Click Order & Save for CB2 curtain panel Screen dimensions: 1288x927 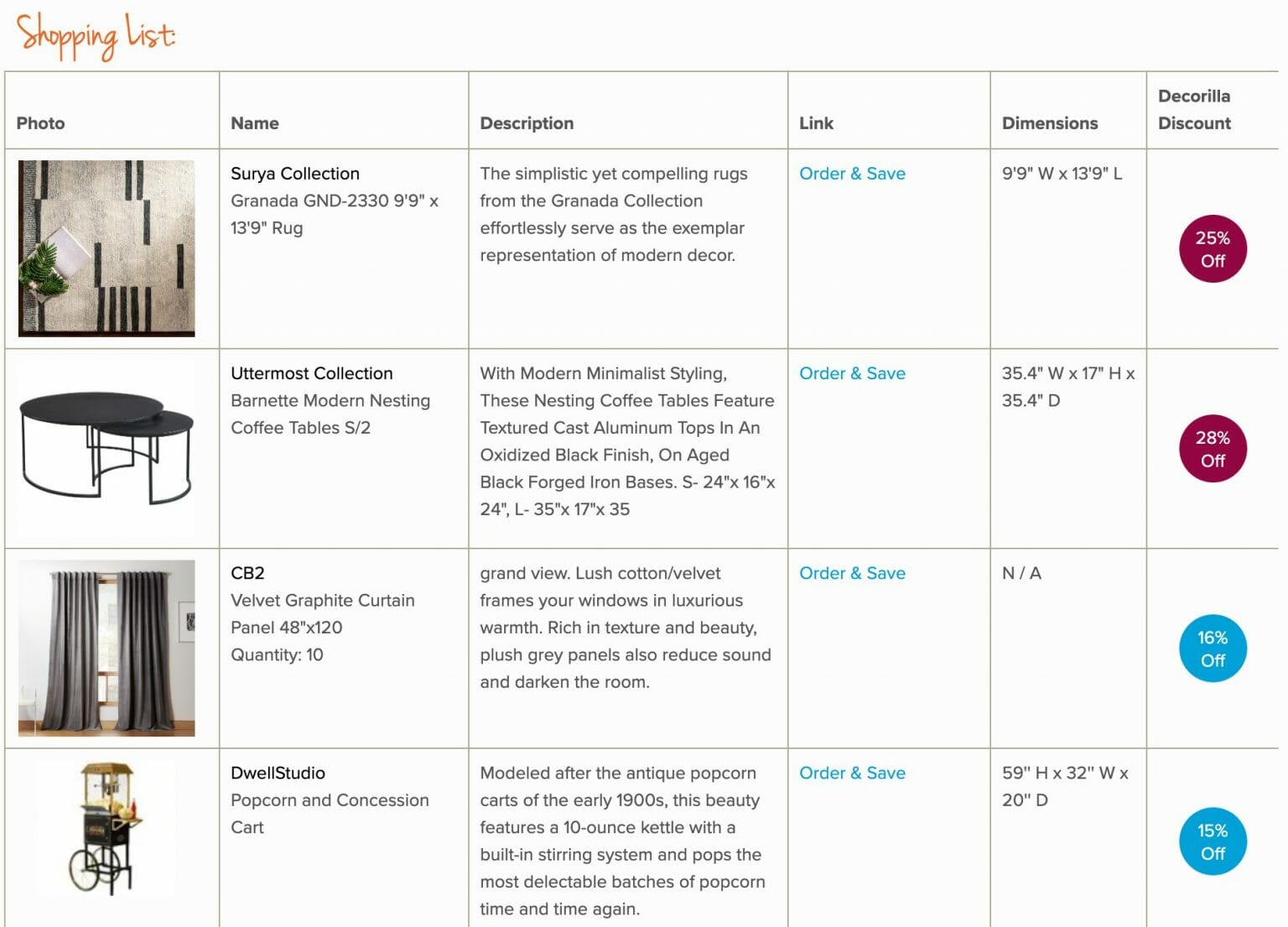coord(852,573)
